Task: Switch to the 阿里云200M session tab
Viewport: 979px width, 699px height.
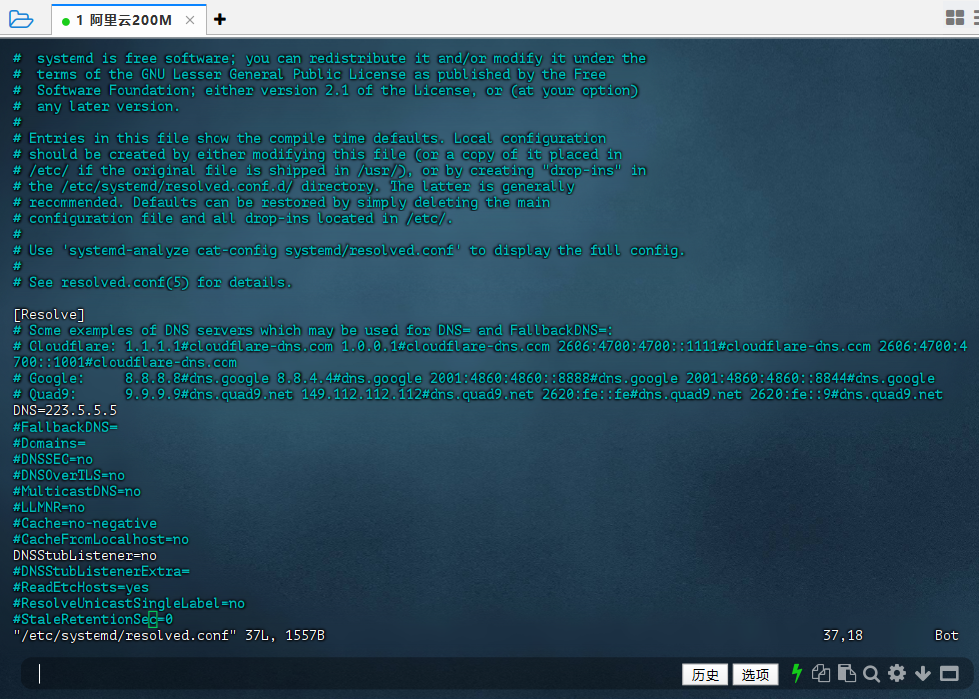Action: [123, 20]
